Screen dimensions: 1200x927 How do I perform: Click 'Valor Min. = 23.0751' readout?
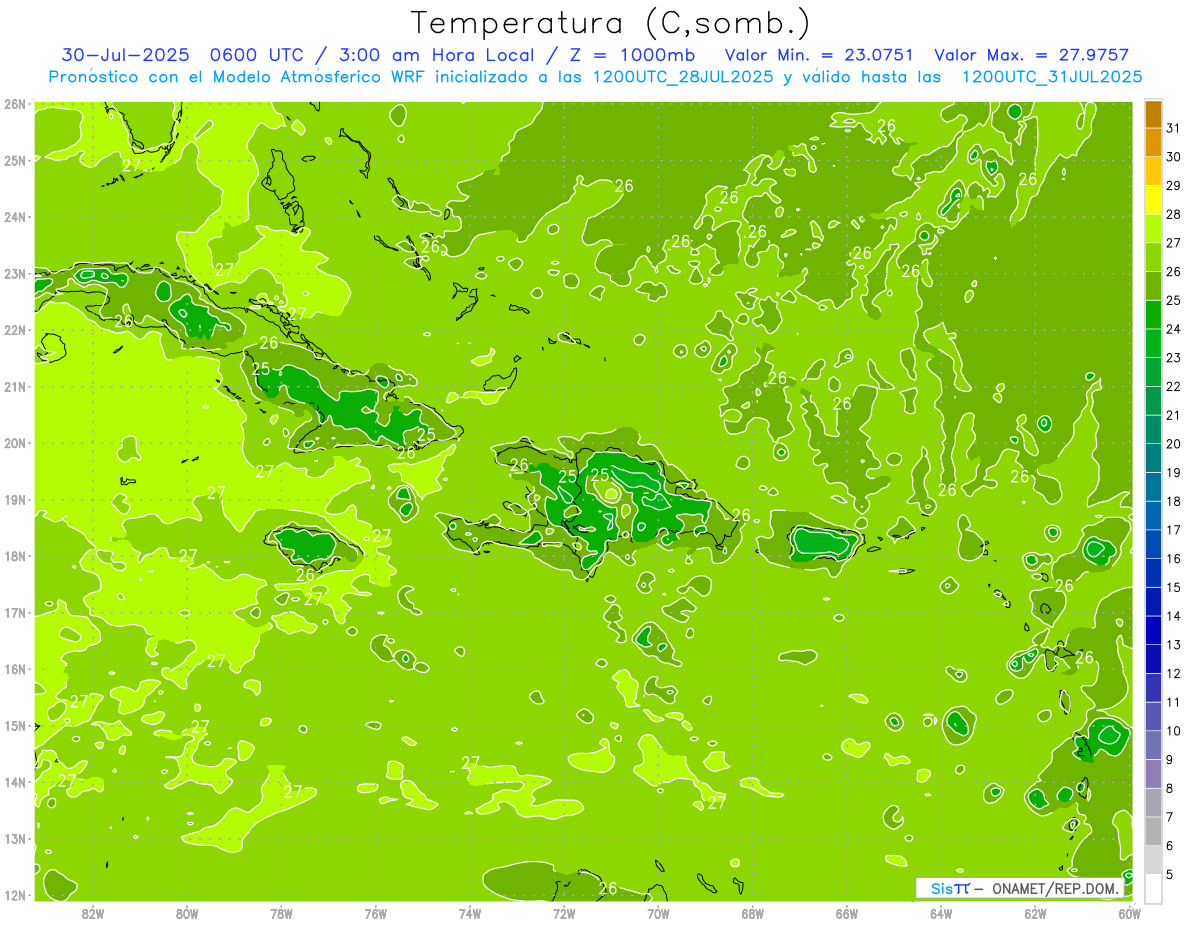pyautogui.click(x=819, y=55)
